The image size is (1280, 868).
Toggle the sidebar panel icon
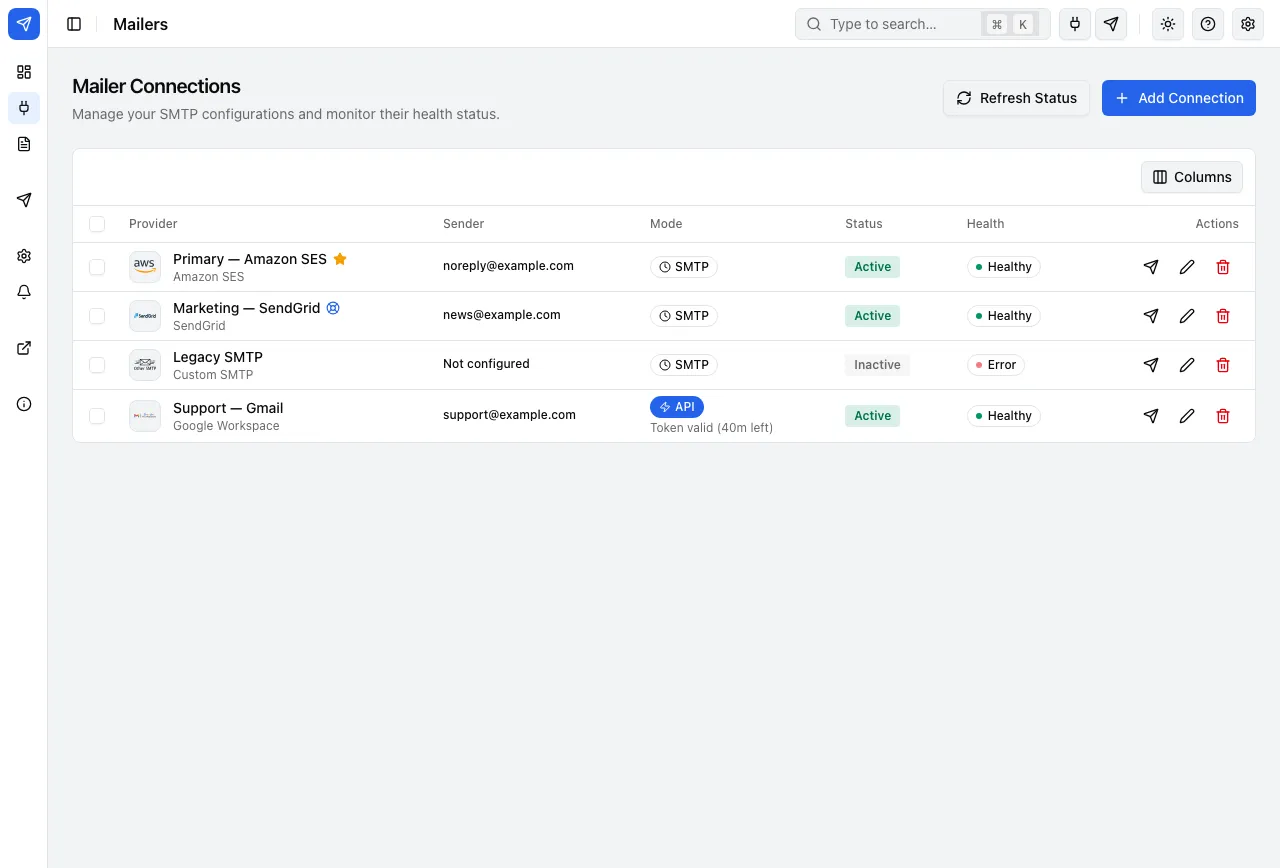point(74,24)
